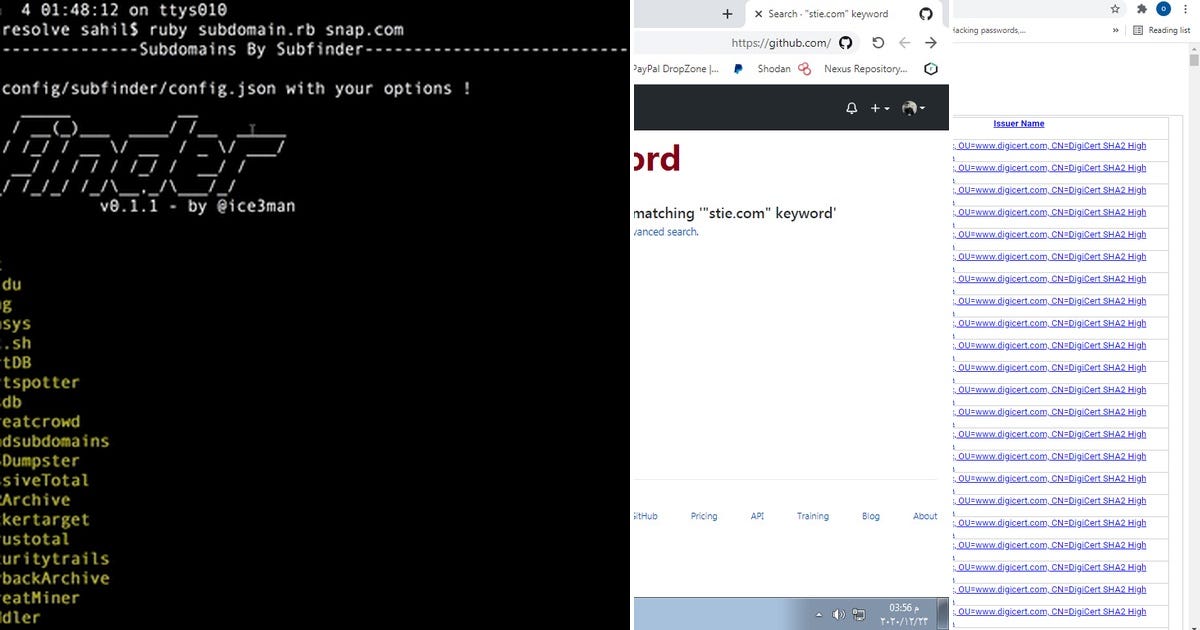The image size is (1200, 630).
Task: Open the taskbar clock showing 03:56
Action: click(x=902, y=614)
